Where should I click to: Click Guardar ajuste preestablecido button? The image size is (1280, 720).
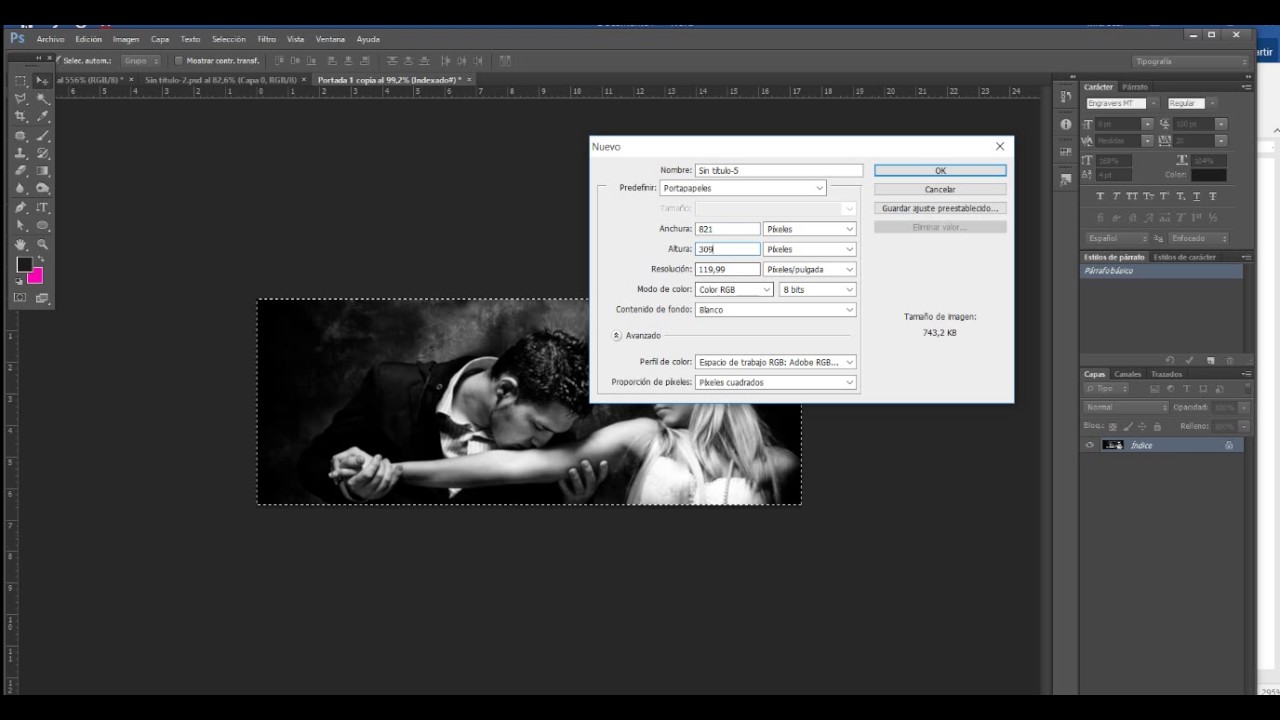940,208
